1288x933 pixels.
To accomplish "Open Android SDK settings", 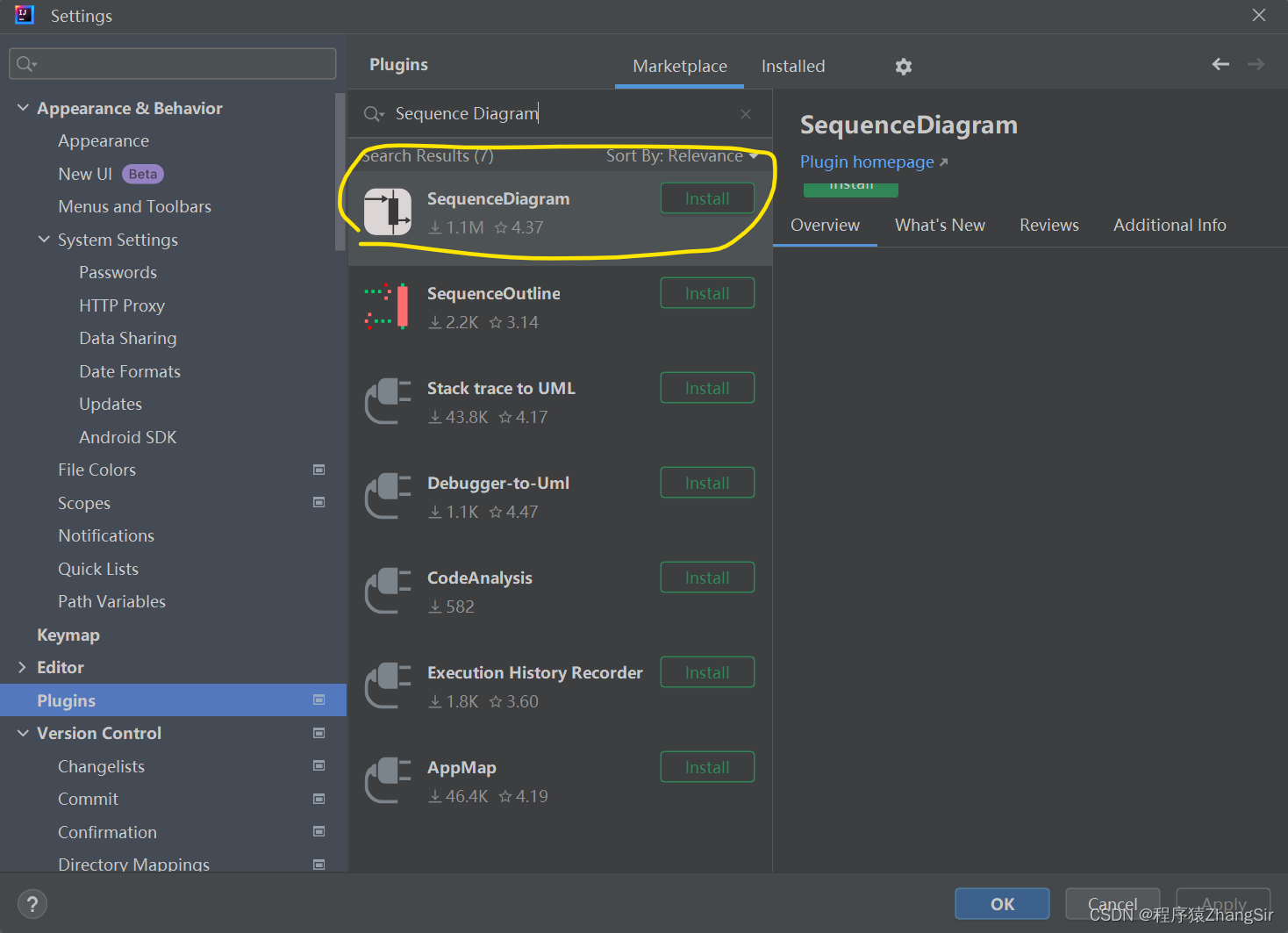I will (128, 437).
